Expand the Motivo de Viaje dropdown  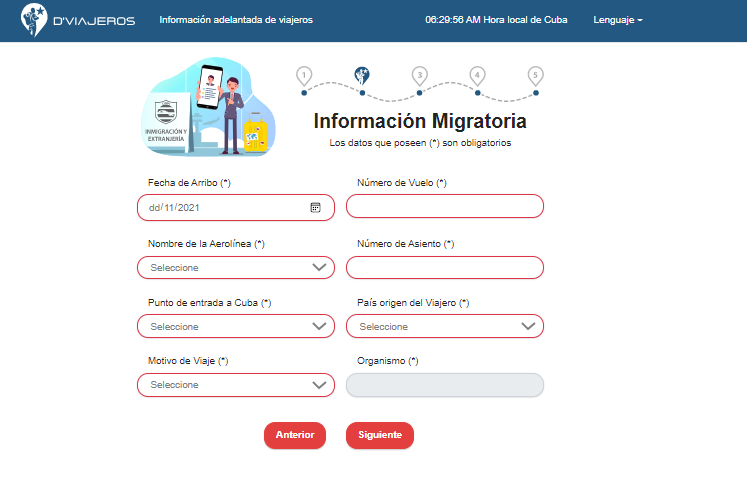pyautogui.click(x=236, y=385)
